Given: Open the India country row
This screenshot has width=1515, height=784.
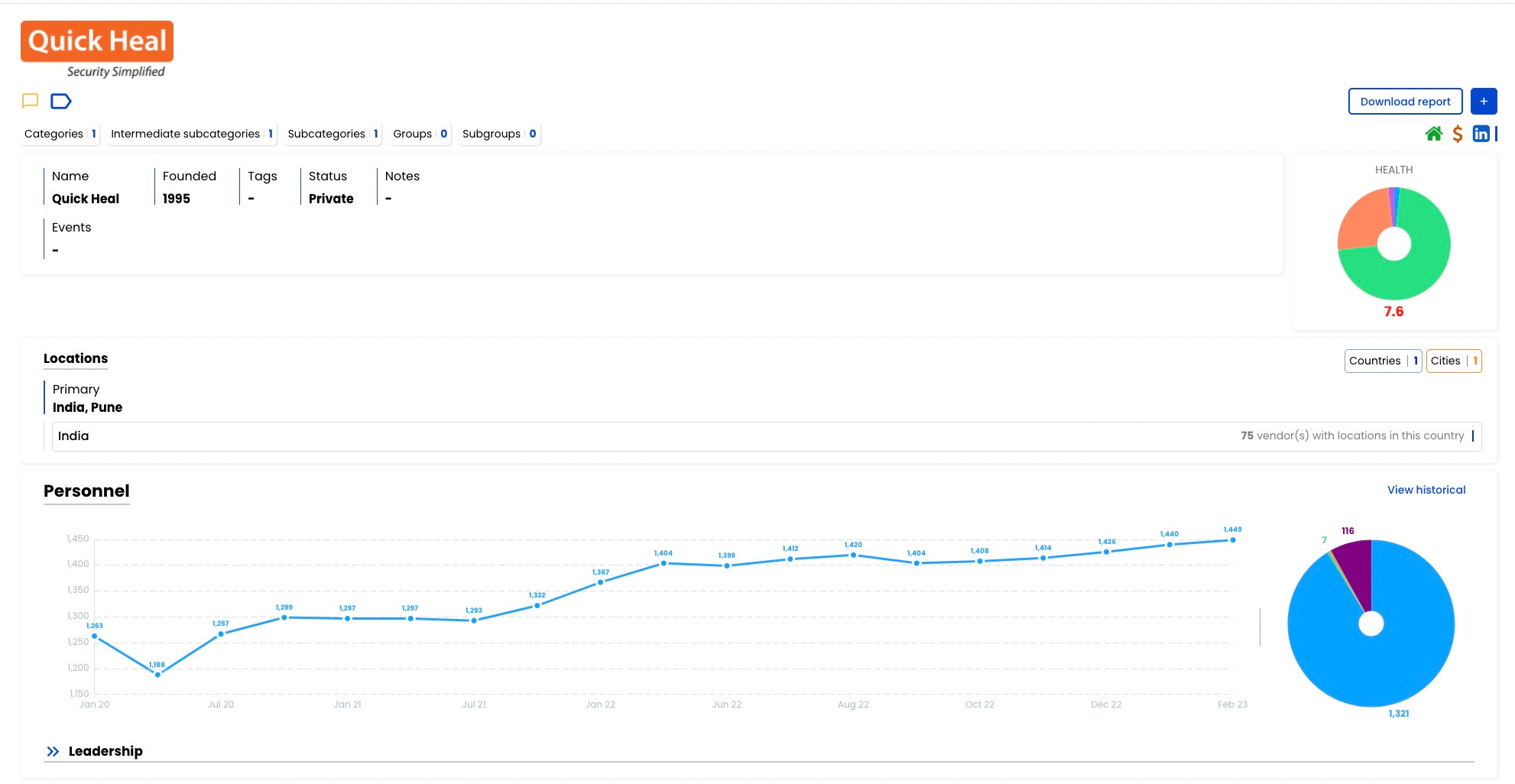Looking at the screenshot, I should [x=767, y=436].
